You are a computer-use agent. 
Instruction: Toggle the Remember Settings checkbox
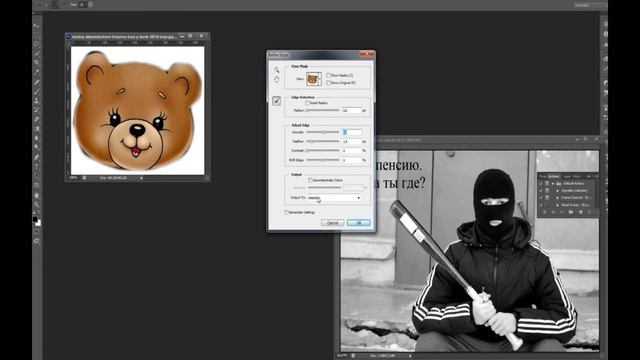coord(287,212)
